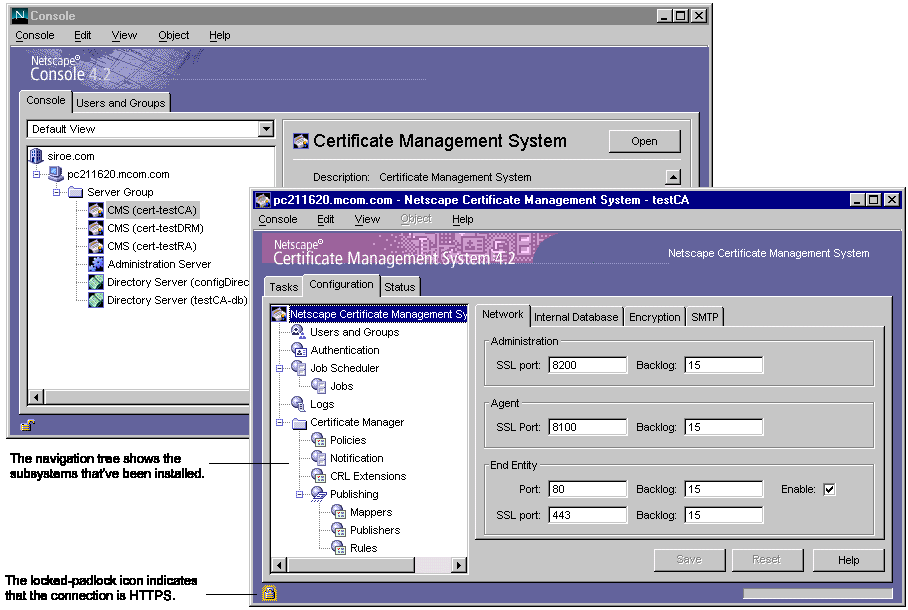Click the Server Group folder icon
908x610 pixels.
[75, 192]
